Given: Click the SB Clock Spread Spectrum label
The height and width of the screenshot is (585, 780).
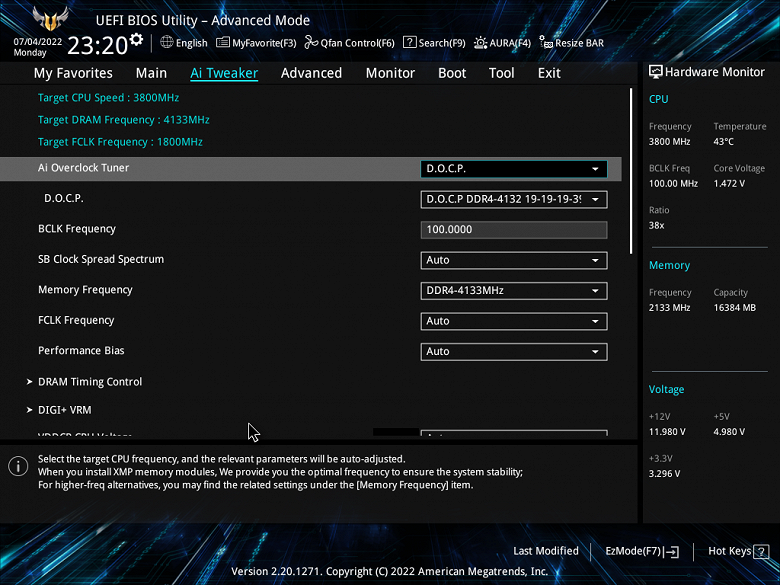Looking at the screenshot, I should tap(101, 259).
